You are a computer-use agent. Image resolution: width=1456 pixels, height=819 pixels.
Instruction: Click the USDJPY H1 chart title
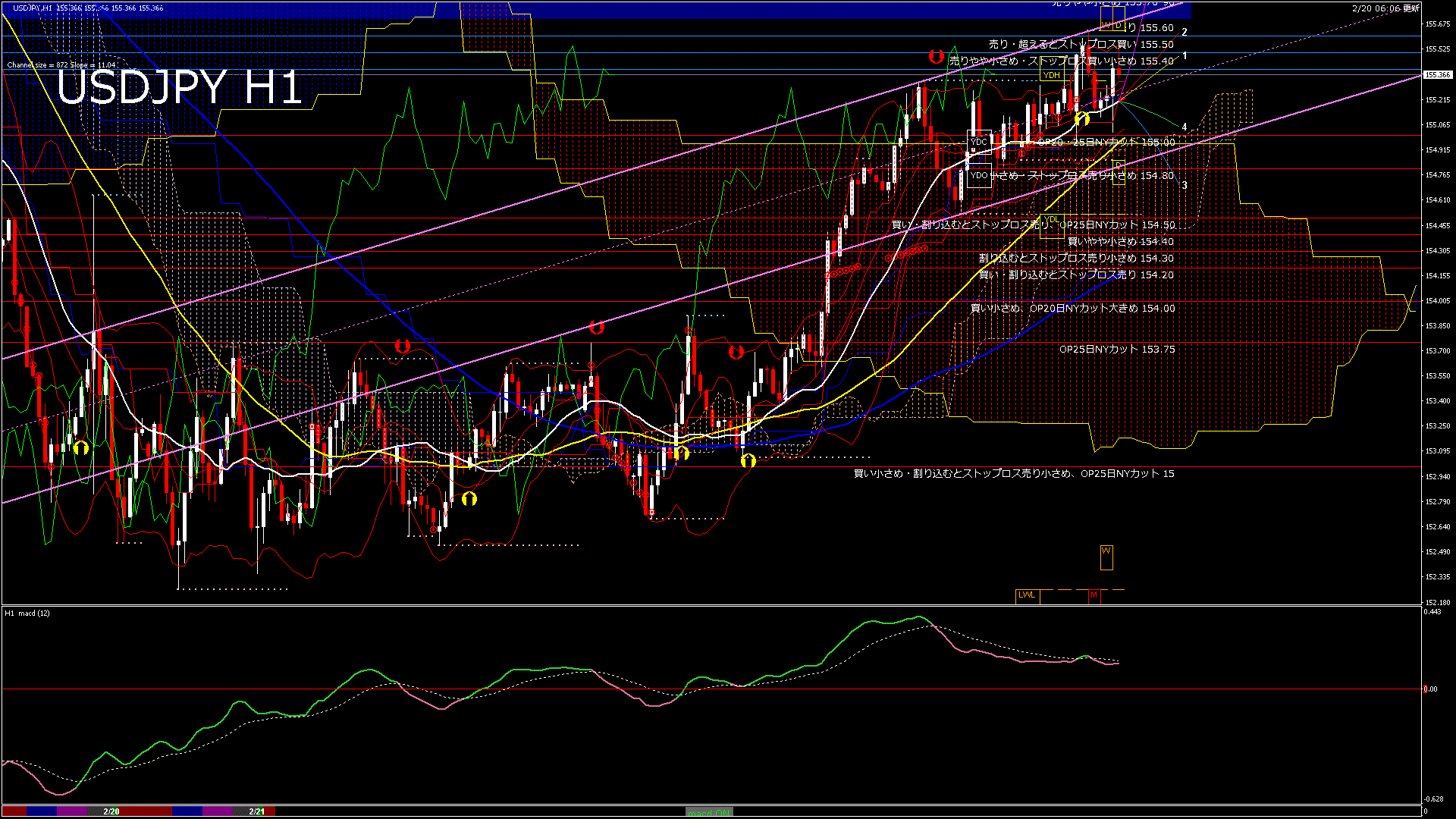(179, 87)
